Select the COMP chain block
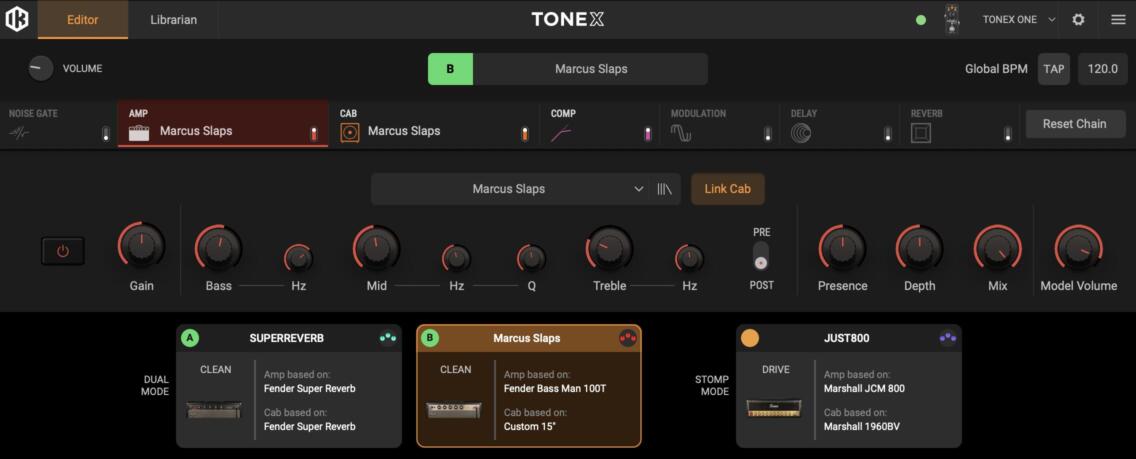1136x459 pixels. click(600, 124)
